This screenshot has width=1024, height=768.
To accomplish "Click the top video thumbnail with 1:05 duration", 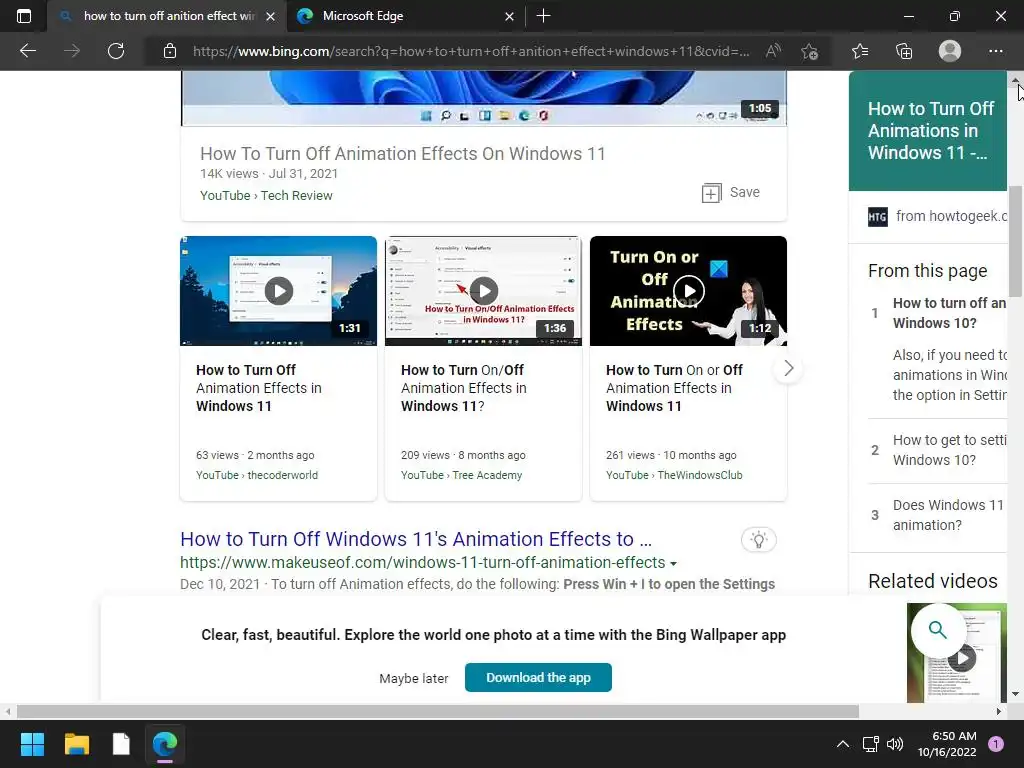I will [x=483, y=98].
